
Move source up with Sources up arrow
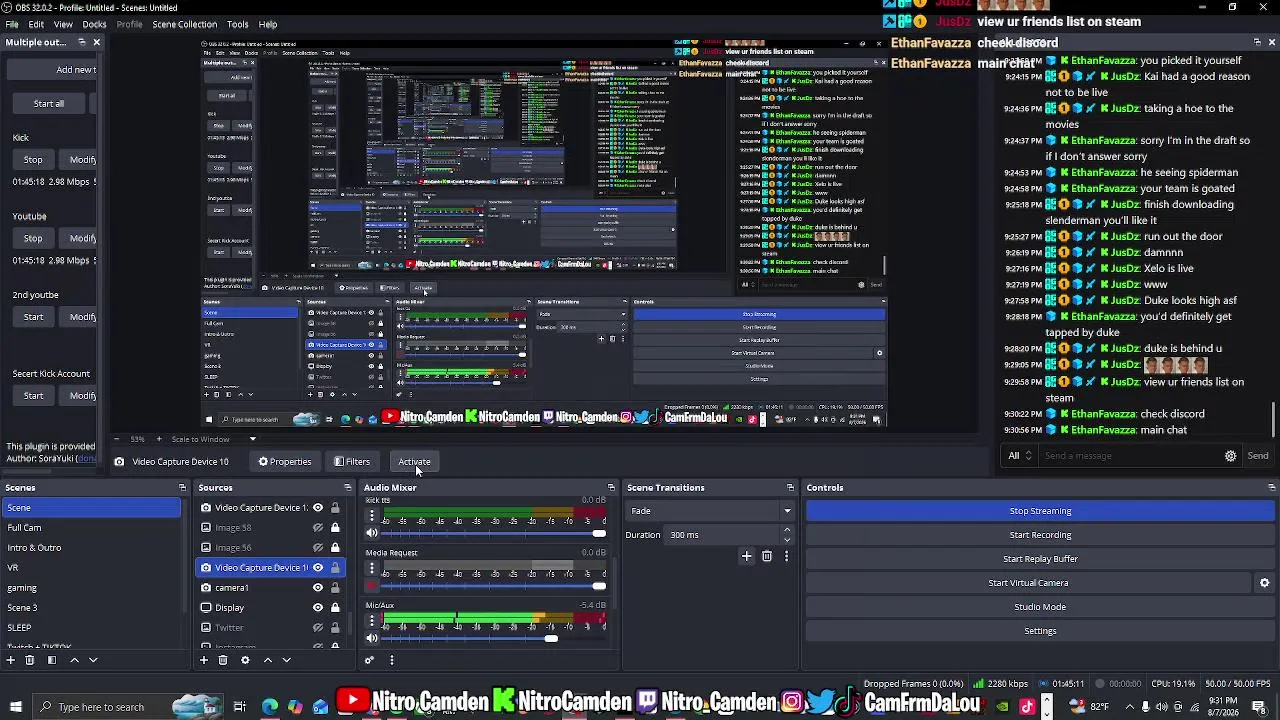267,660
